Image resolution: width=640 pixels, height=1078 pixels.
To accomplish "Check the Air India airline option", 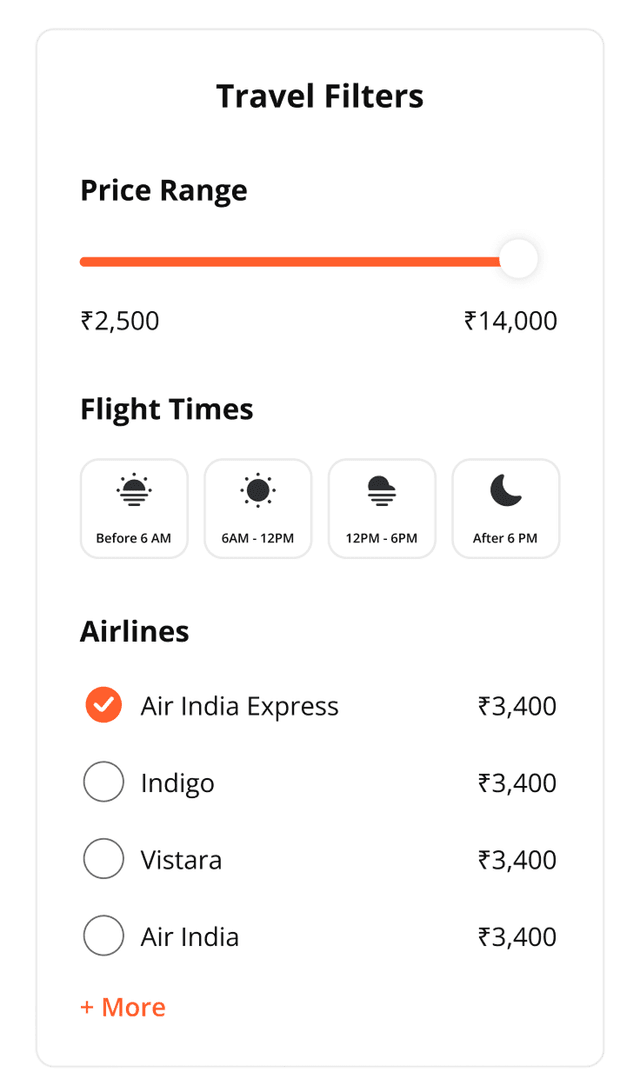I will 104,936.
